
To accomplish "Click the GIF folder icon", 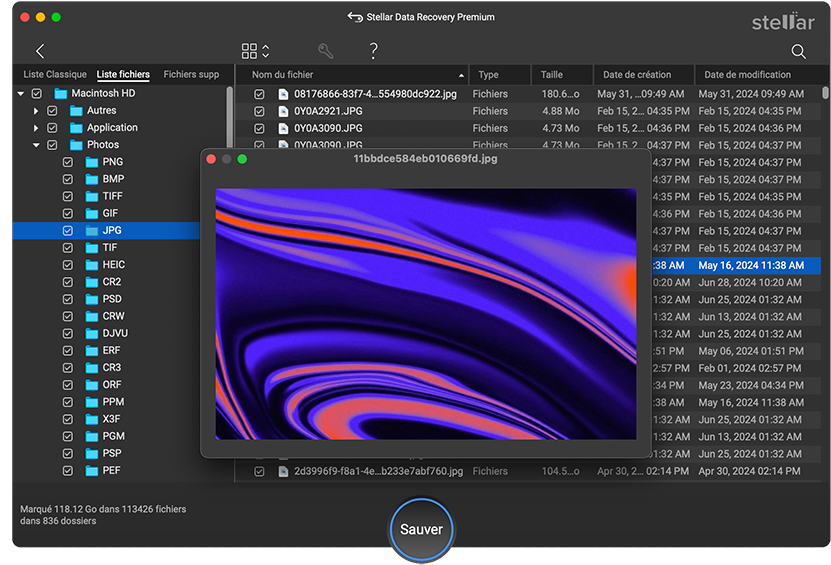I will pyautogui.click(x=92, y=214).
